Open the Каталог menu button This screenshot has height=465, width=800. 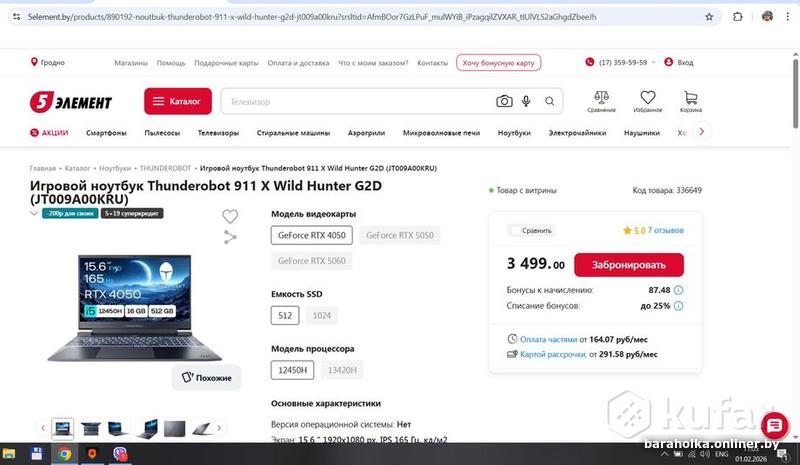pyautogui.click(x=178, y=101)
